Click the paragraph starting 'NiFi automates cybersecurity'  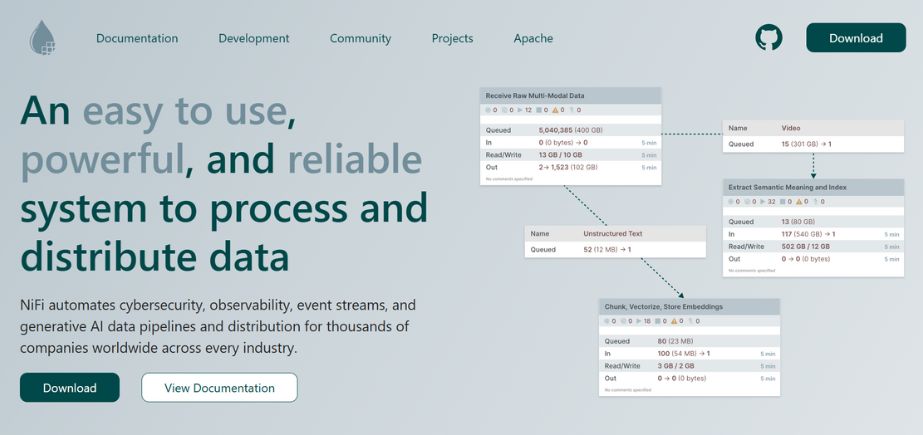(218, 327)
